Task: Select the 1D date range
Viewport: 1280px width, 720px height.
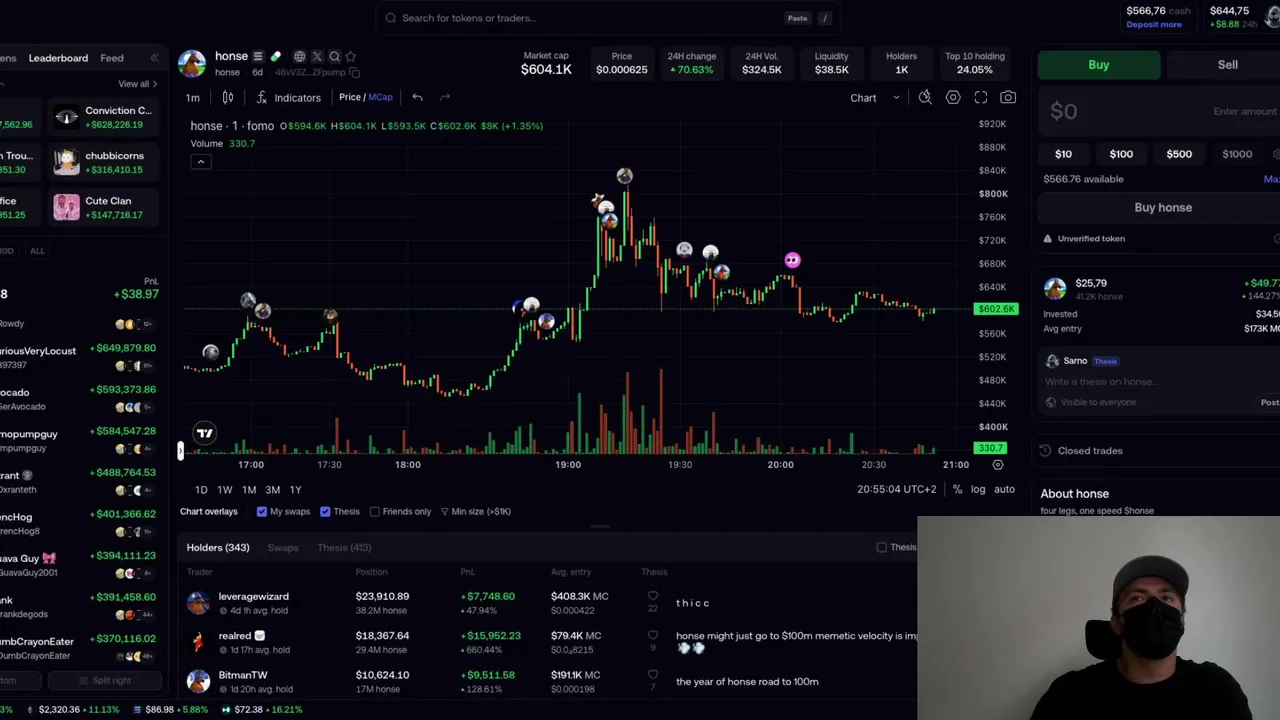Action: pyautogui.click(x=201, y=490)
